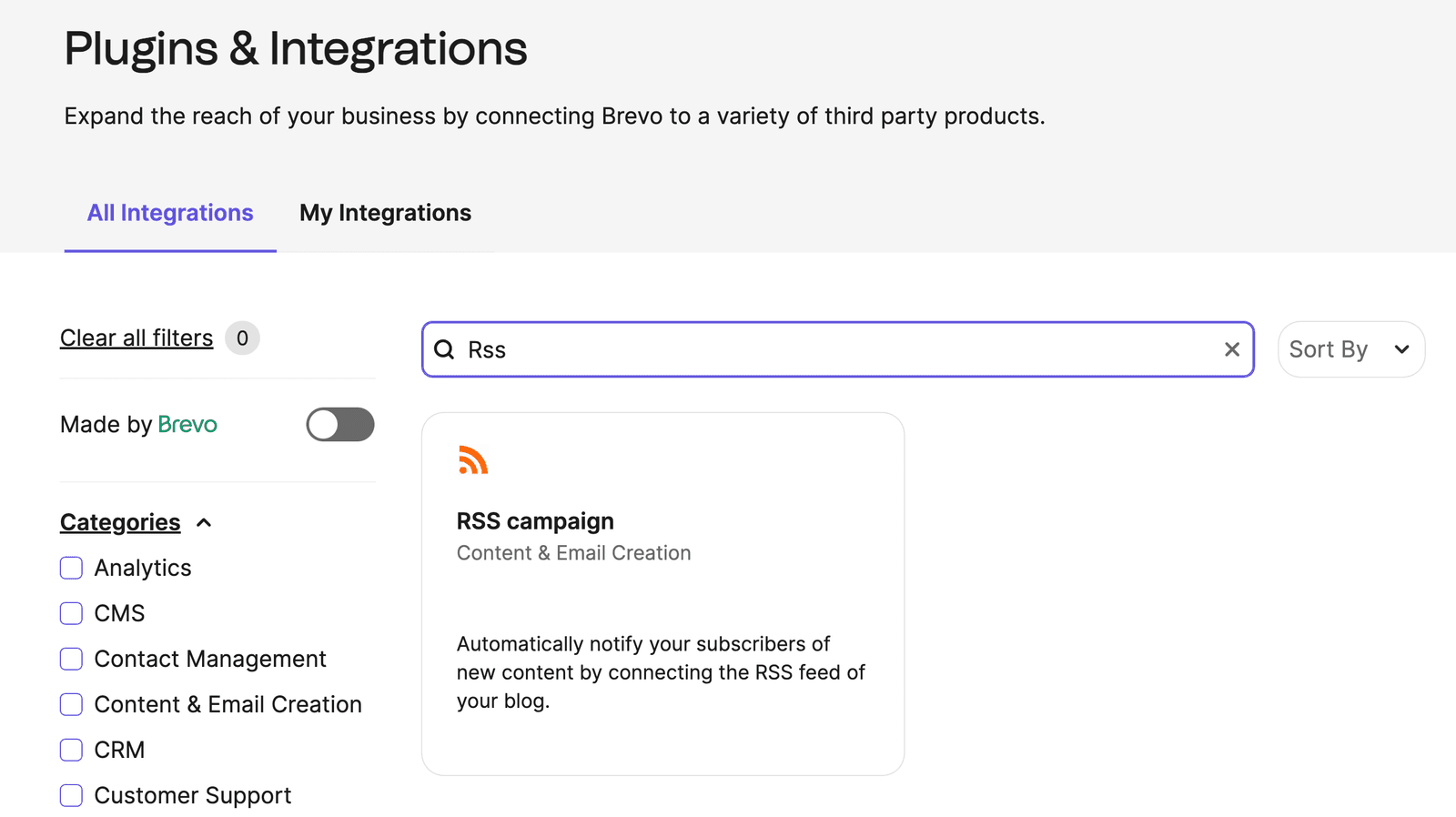The width and height of the screenshot is (1456, 817).
Task: Select the All Integrations tab
Action: [x=170, y=213]
